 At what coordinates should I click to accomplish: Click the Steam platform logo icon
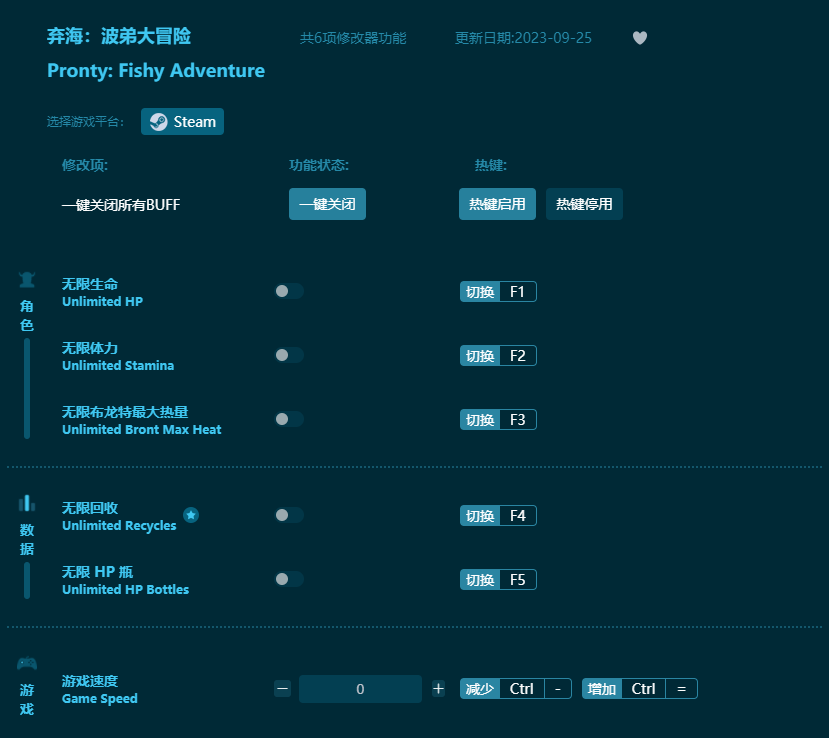(160, 121)
